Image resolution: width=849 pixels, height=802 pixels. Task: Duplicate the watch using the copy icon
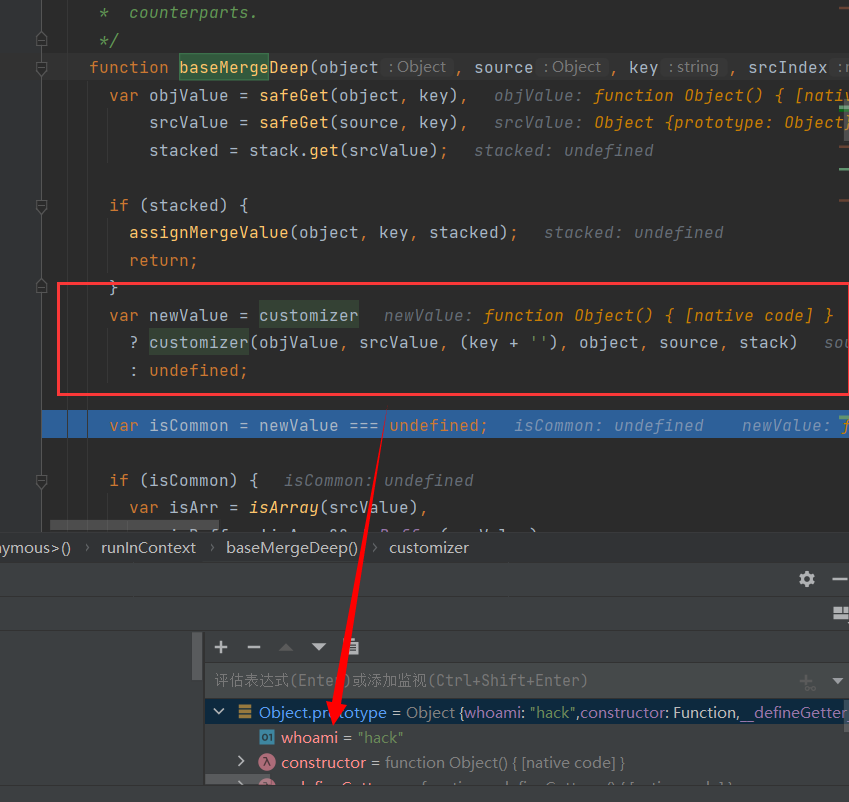(352, 646)
